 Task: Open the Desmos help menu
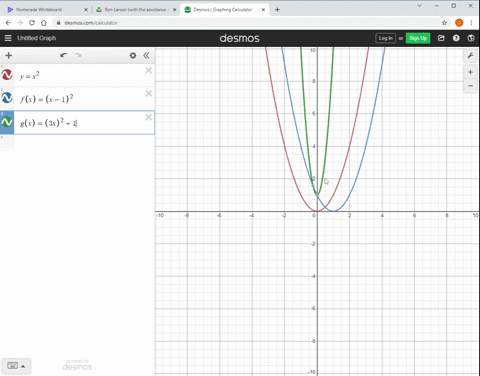[x=456, y=38]
